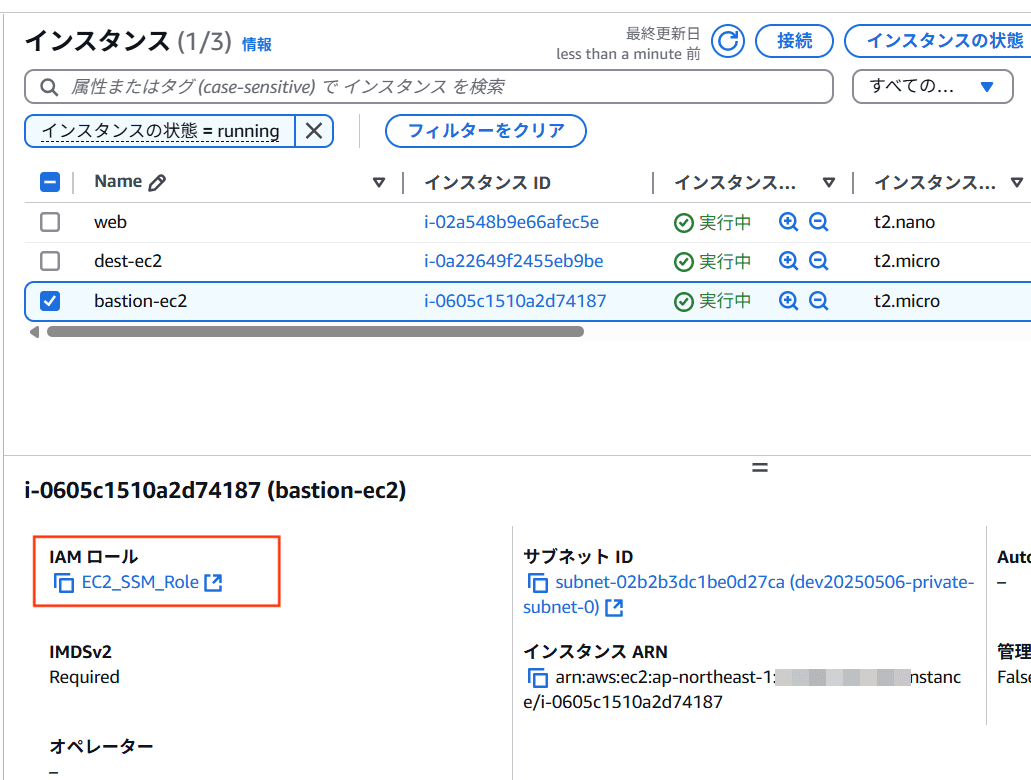1031x780 pixels.
Task: Refresh the instances list
Action: tap(728, 41)
